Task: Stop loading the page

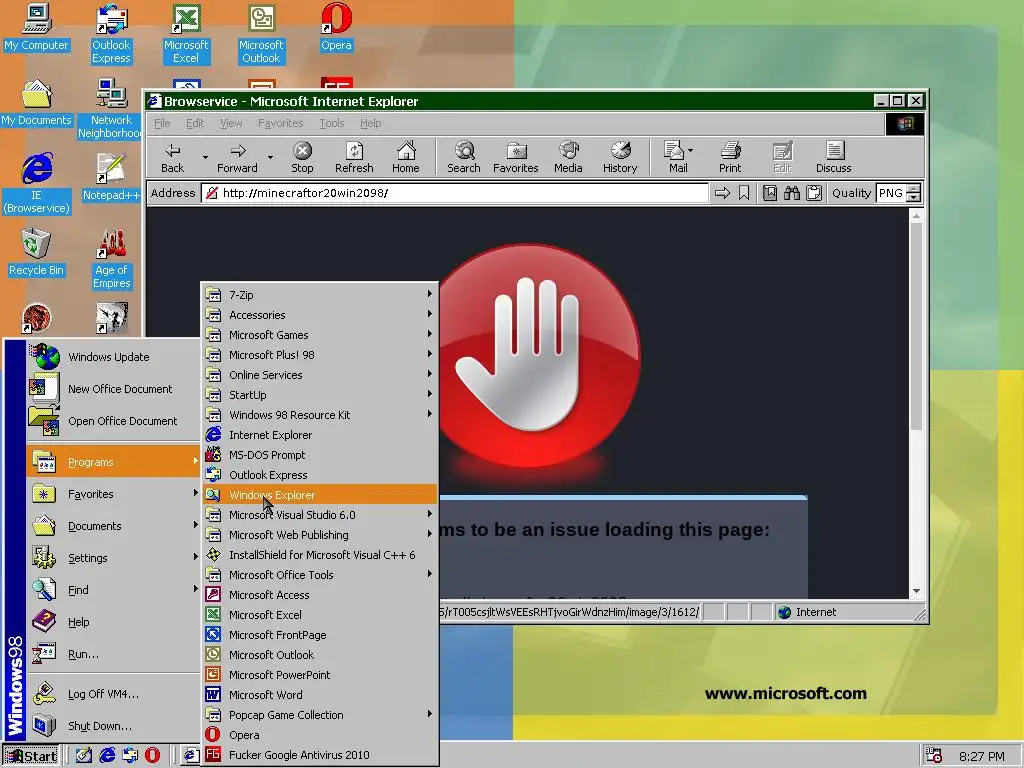Action: [x=302, y=157]
